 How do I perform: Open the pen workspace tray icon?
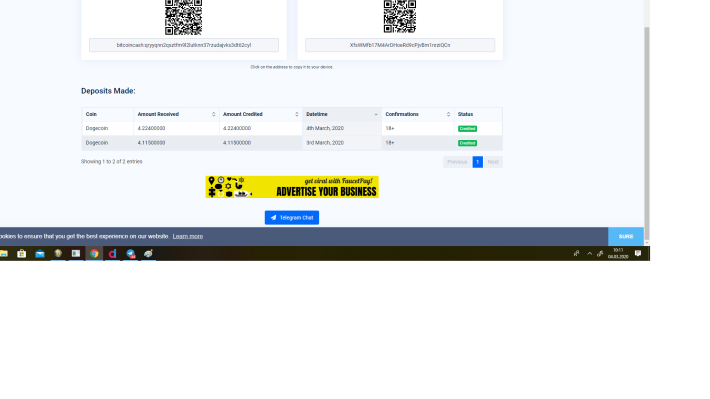point(600,254)
